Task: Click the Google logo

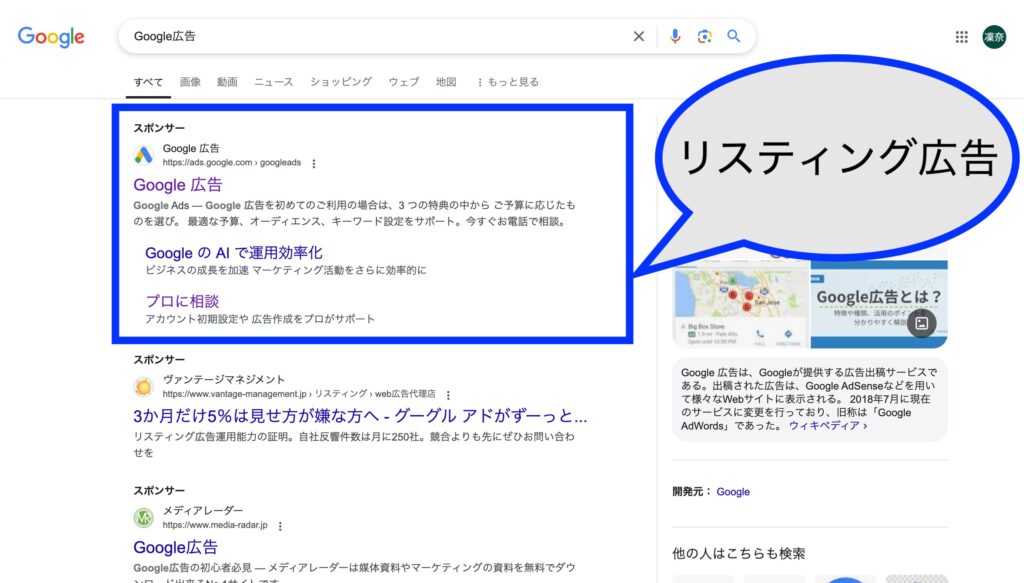Action: click(x=51, y=37)
